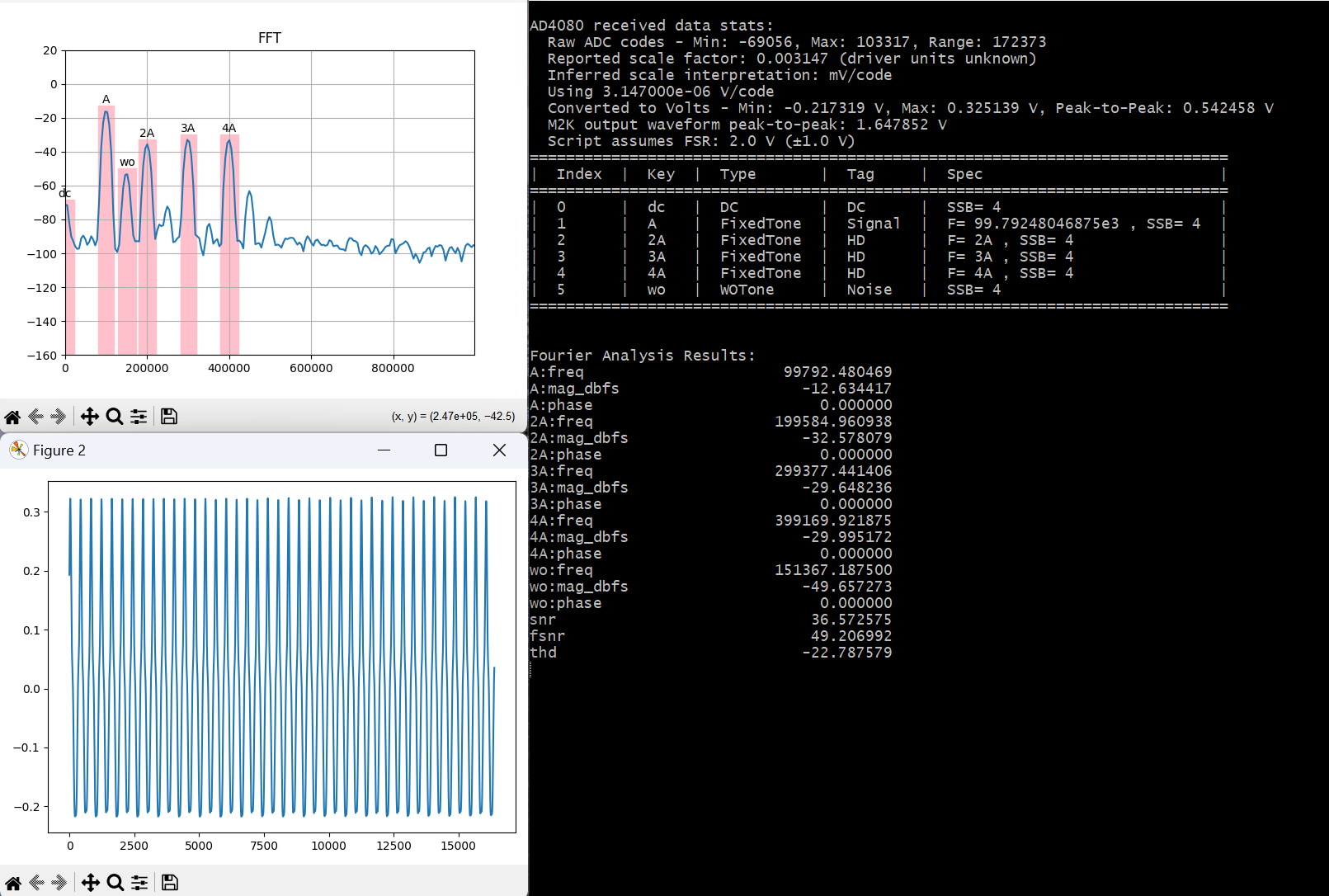Click the 4A:freq value 399169.921875
This screenshot has width=1329, height=896.
833,521
